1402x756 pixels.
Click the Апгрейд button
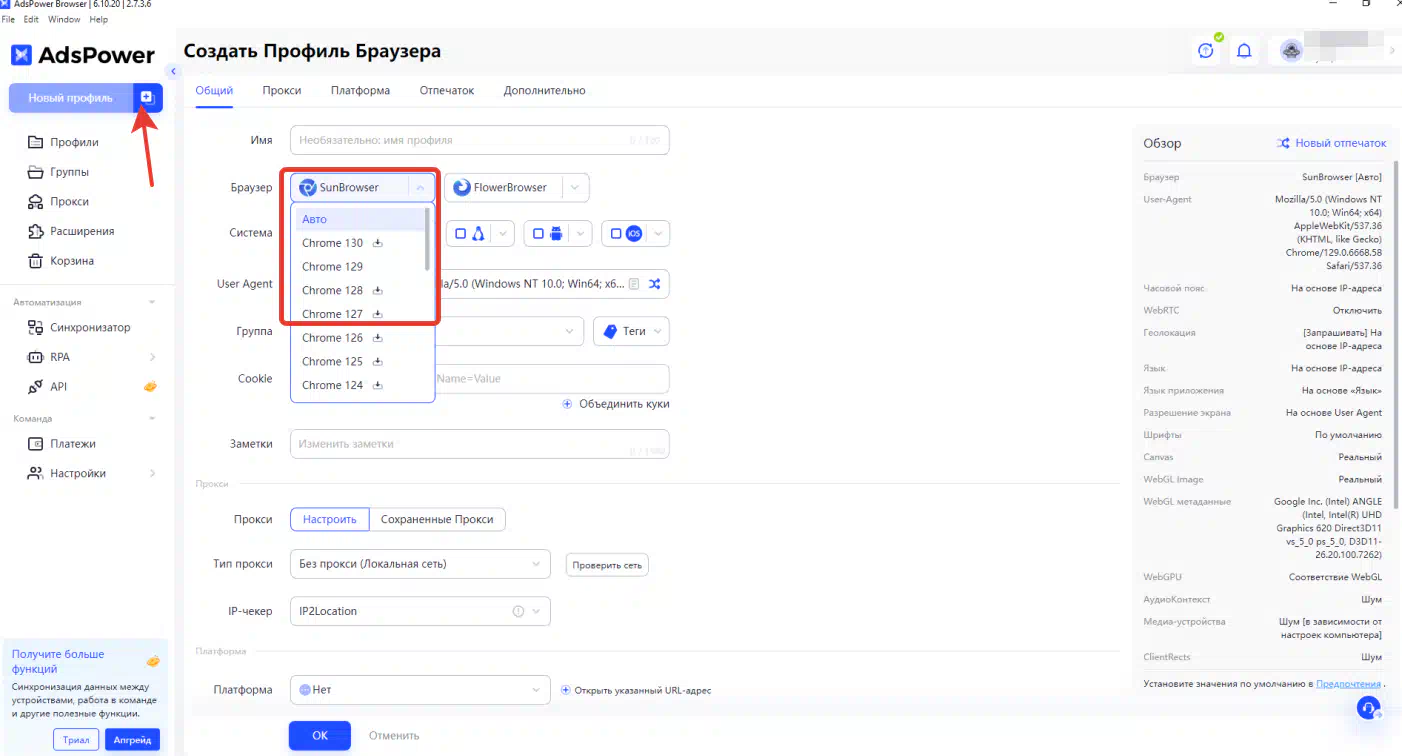[x=132, y=740]
